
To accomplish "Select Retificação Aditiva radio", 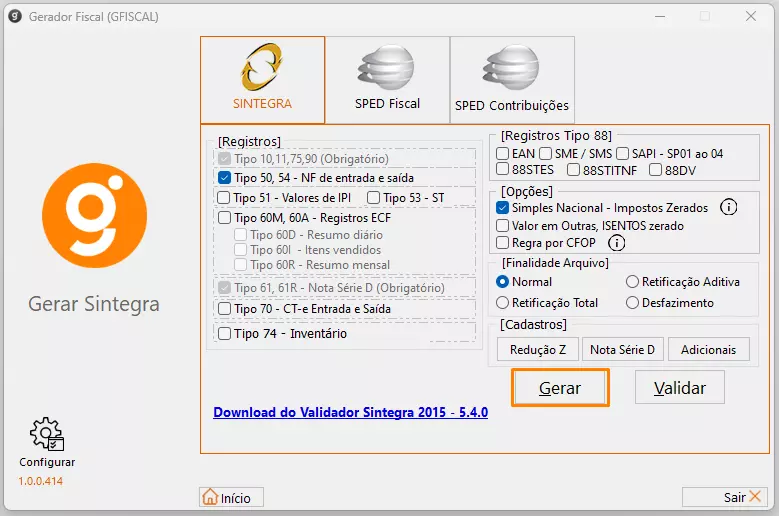I will tap(632, 282).
